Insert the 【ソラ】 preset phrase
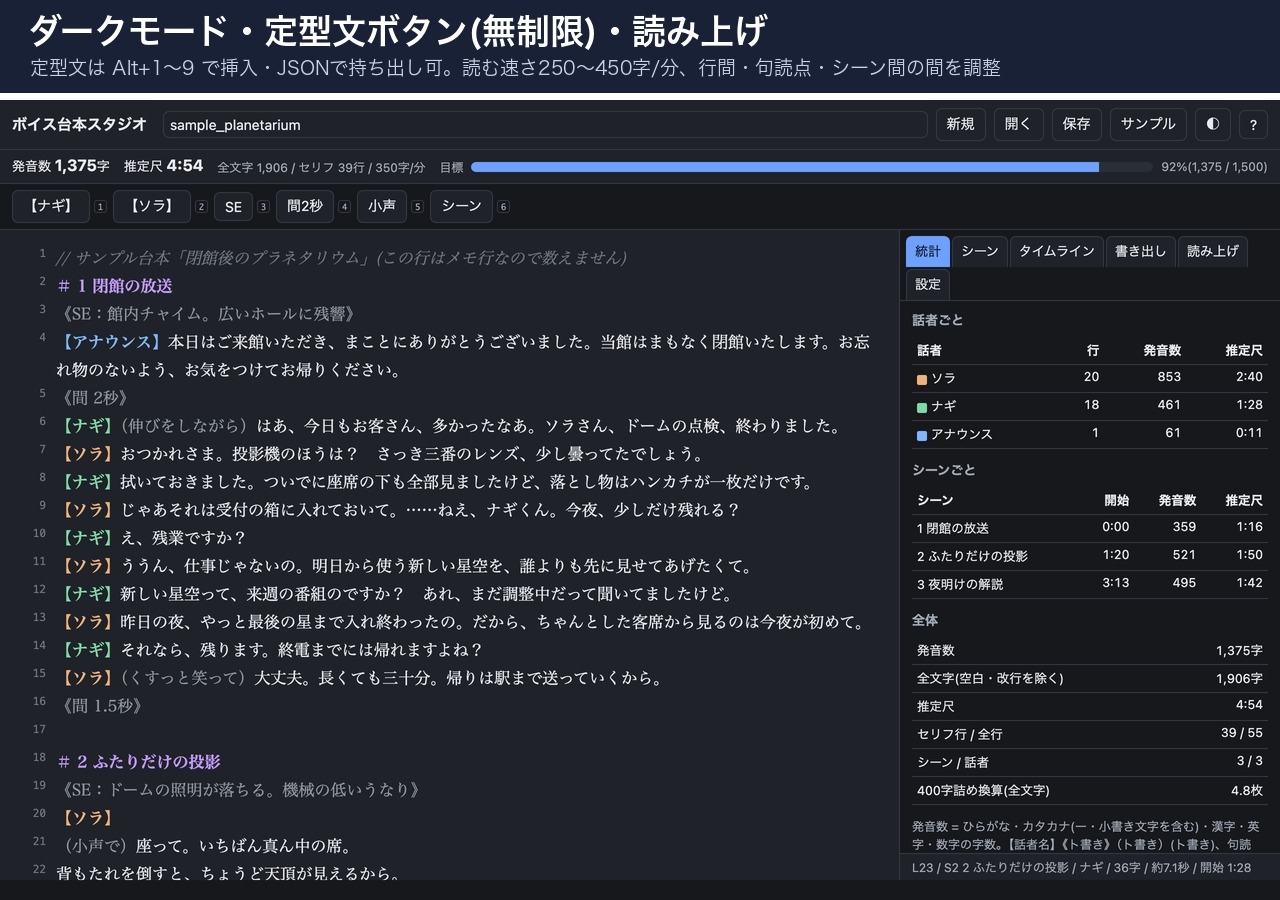1280x900 pixels. [x=152, y=206]
